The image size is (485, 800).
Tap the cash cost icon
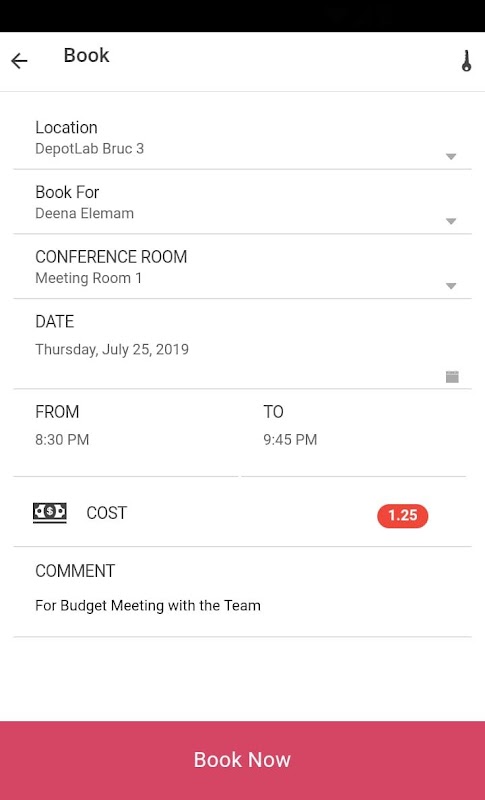(49, 513)
